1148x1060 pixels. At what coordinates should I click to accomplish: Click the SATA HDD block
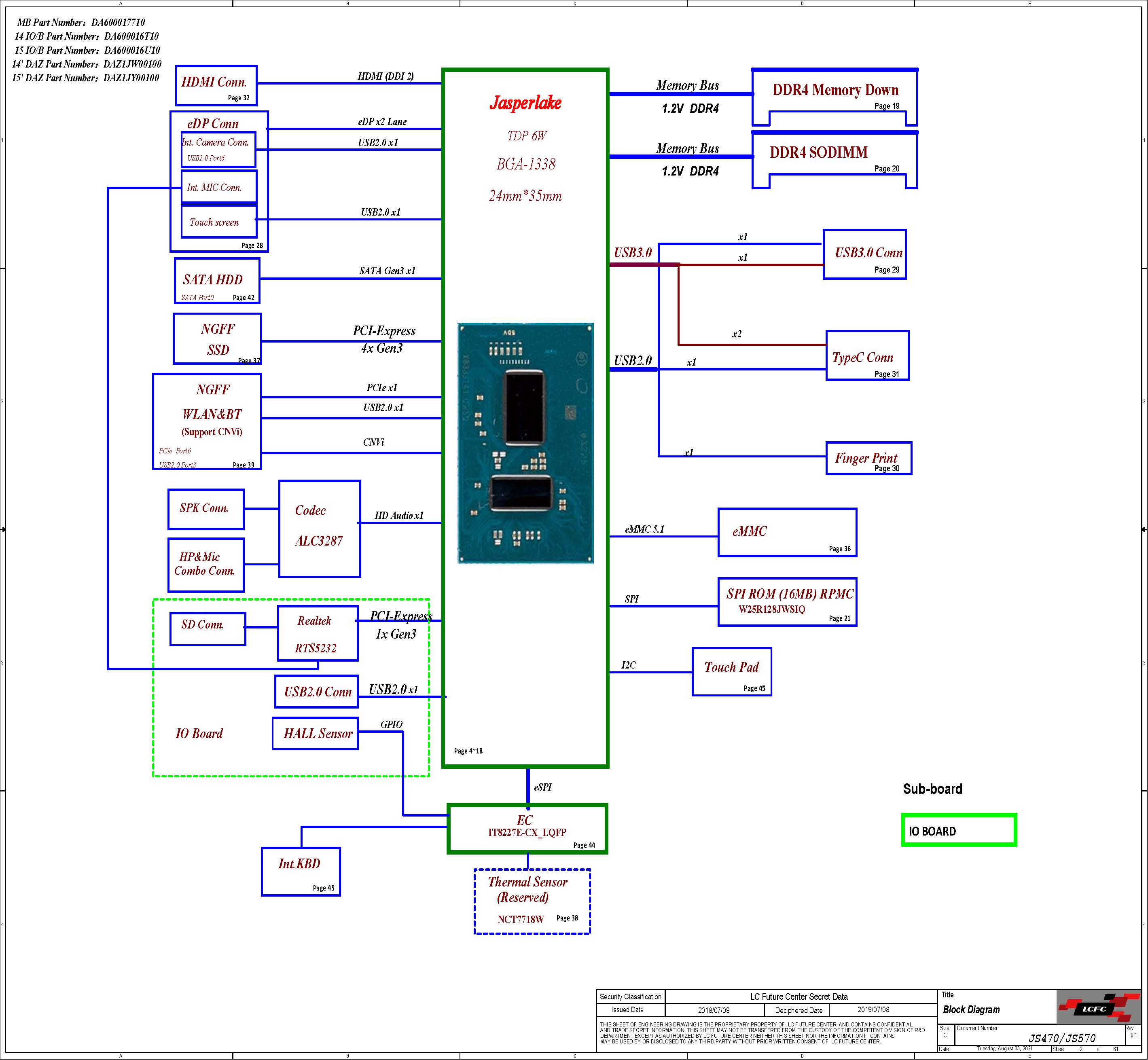(216, 281)
